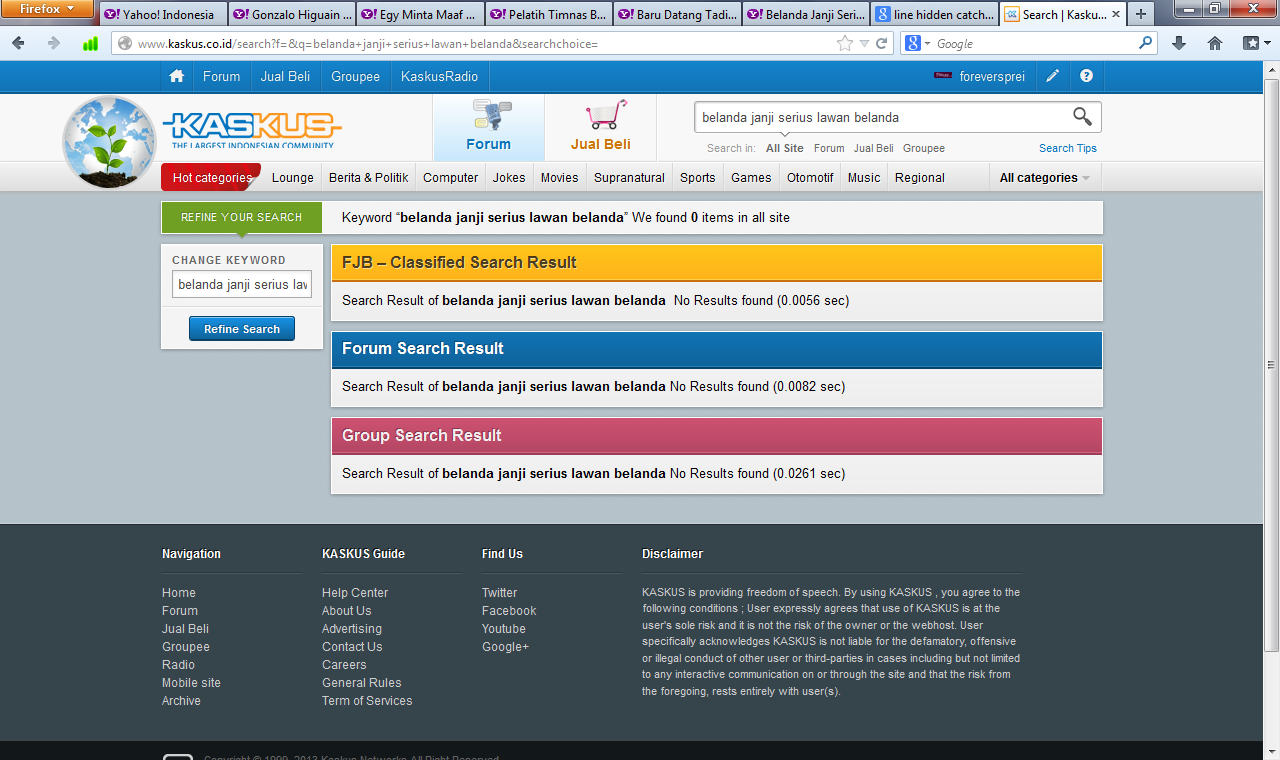Open the Lounge category

click(293, 177)
